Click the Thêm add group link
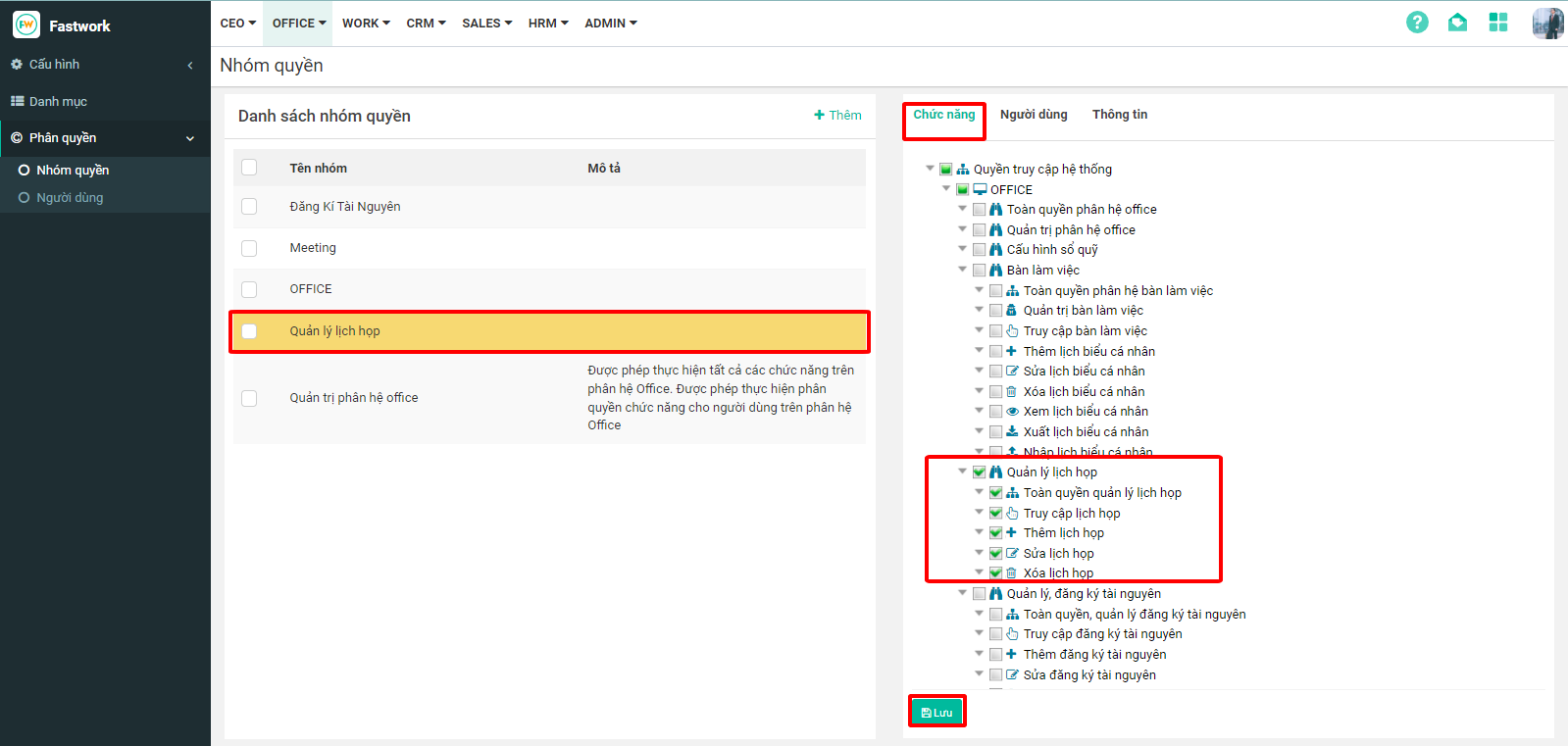1568x746 pixels. pos(837,116)
